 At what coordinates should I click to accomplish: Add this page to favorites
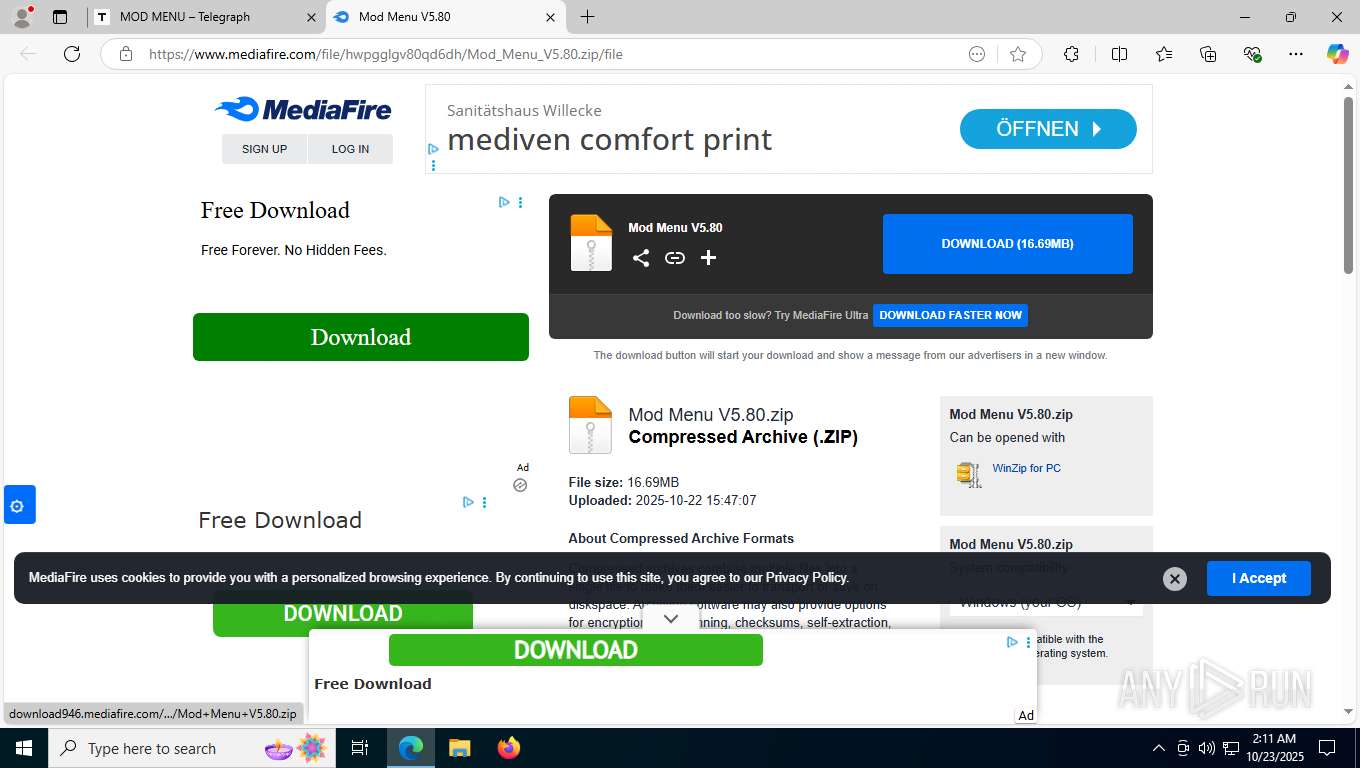(x=1018, y=54)
